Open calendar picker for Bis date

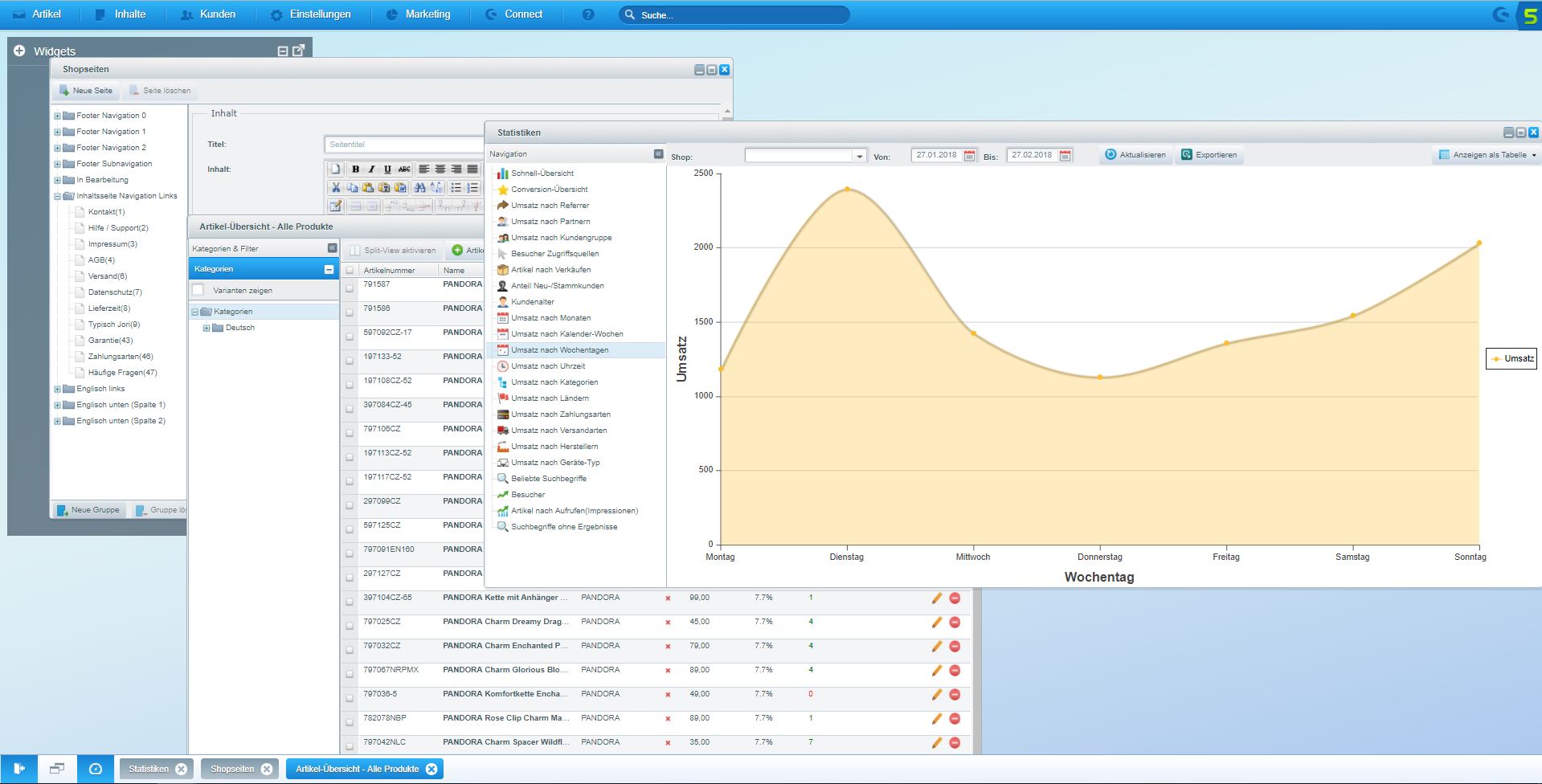(1065, 155)
